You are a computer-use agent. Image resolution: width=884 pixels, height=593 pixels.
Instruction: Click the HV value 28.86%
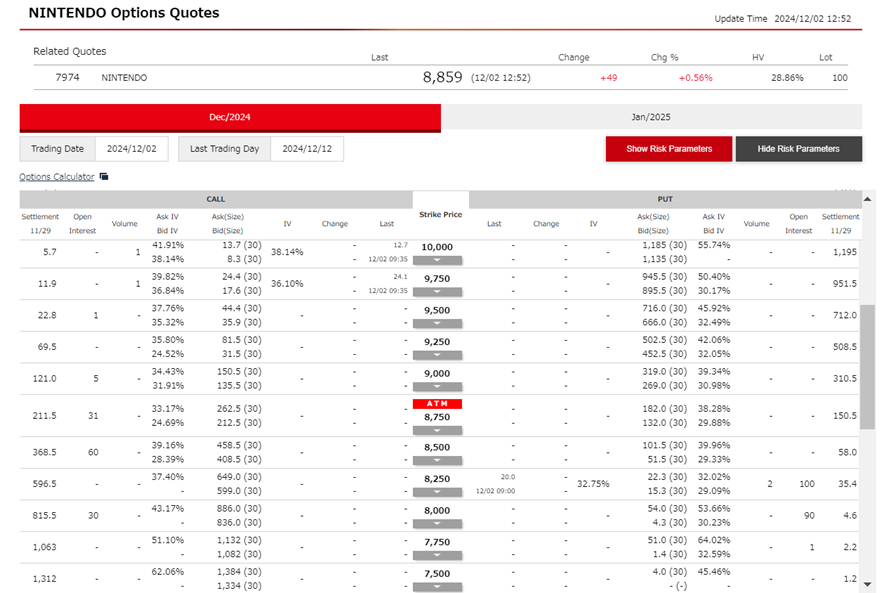point(787,78)
